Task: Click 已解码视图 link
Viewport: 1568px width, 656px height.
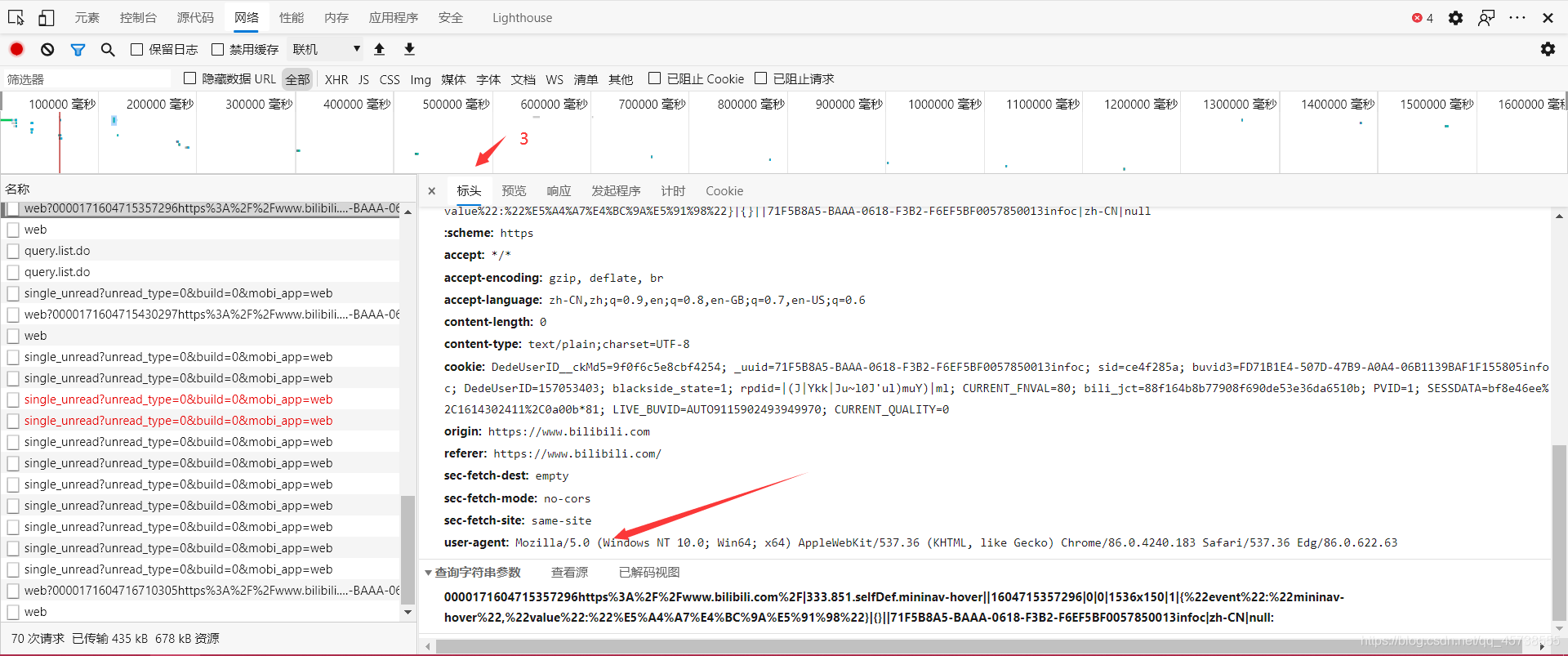Action: 649,573
